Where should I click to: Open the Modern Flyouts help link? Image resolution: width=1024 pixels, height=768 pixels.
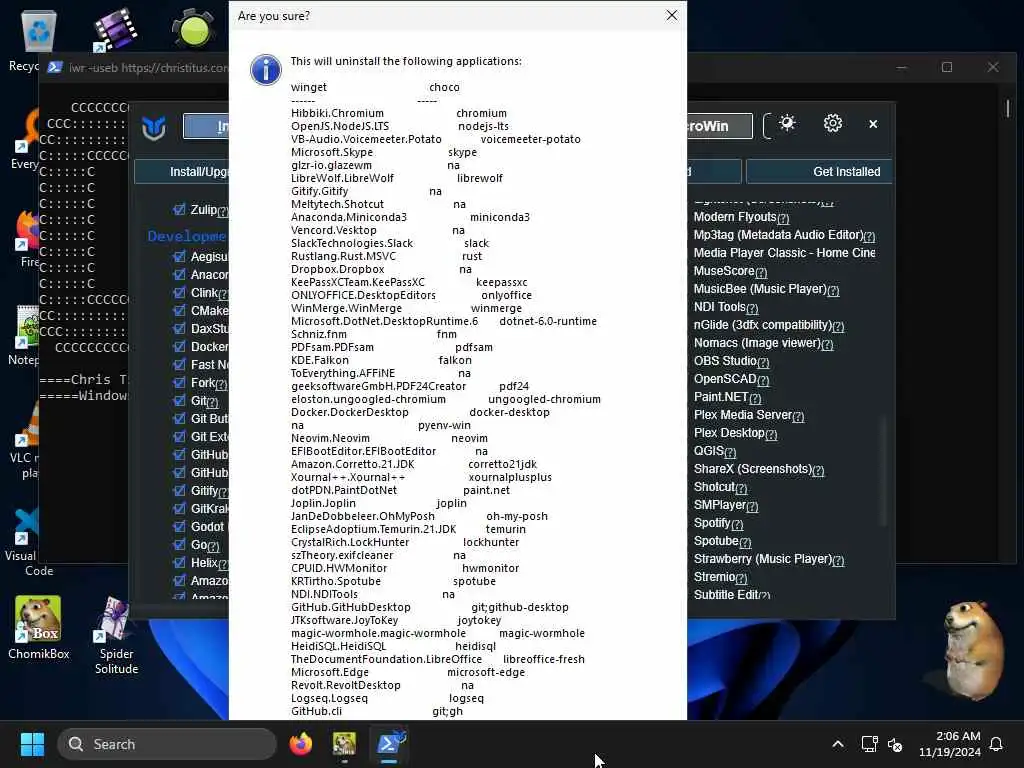pyautogui.click(x=783, y=219)
